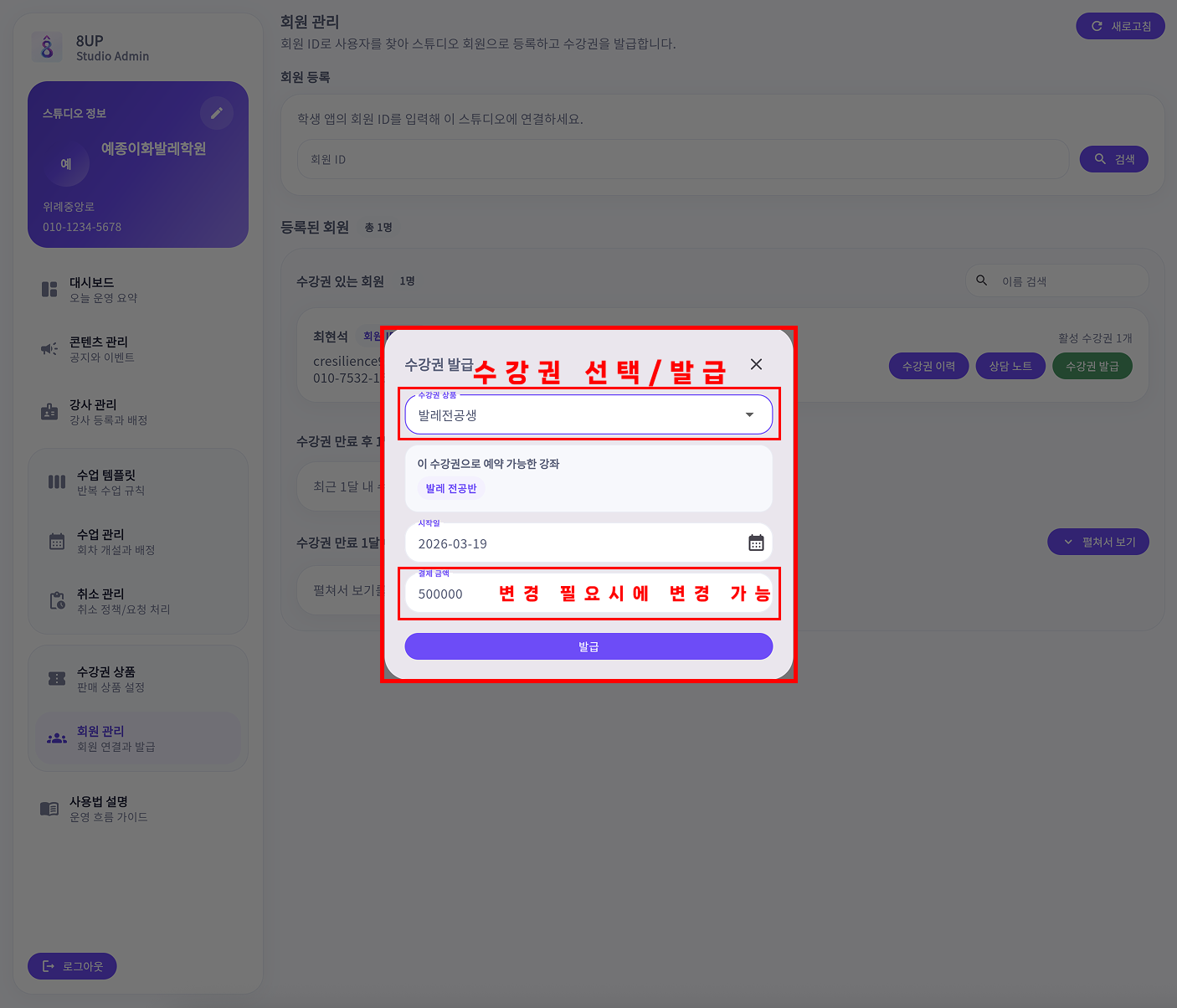Click the green 수강권 발급 button

pos(1092,366)
